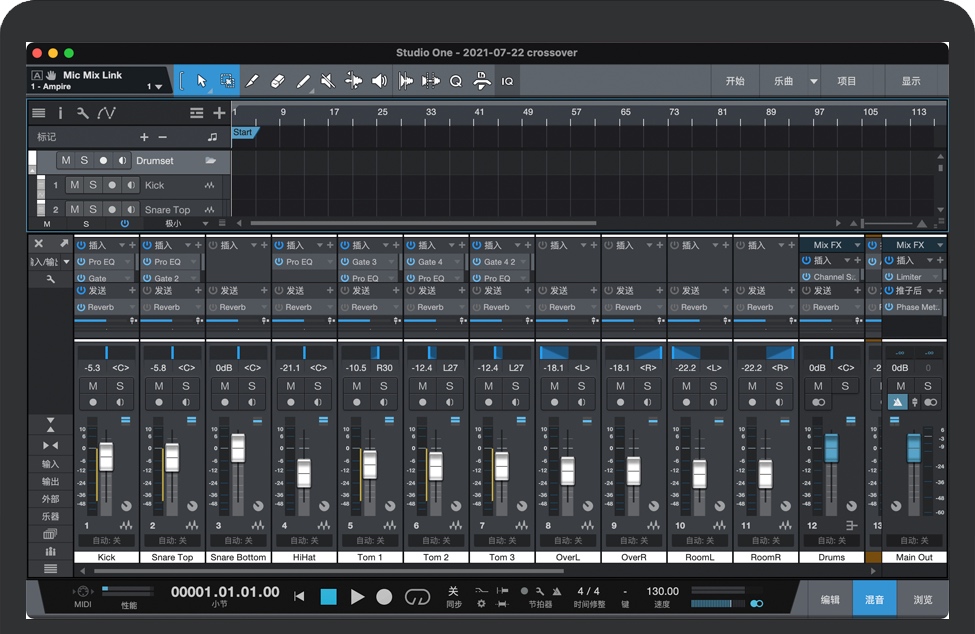Viewport: 975px width, 634px height.
Task: Select the Eraser tool
Action: 279,81
